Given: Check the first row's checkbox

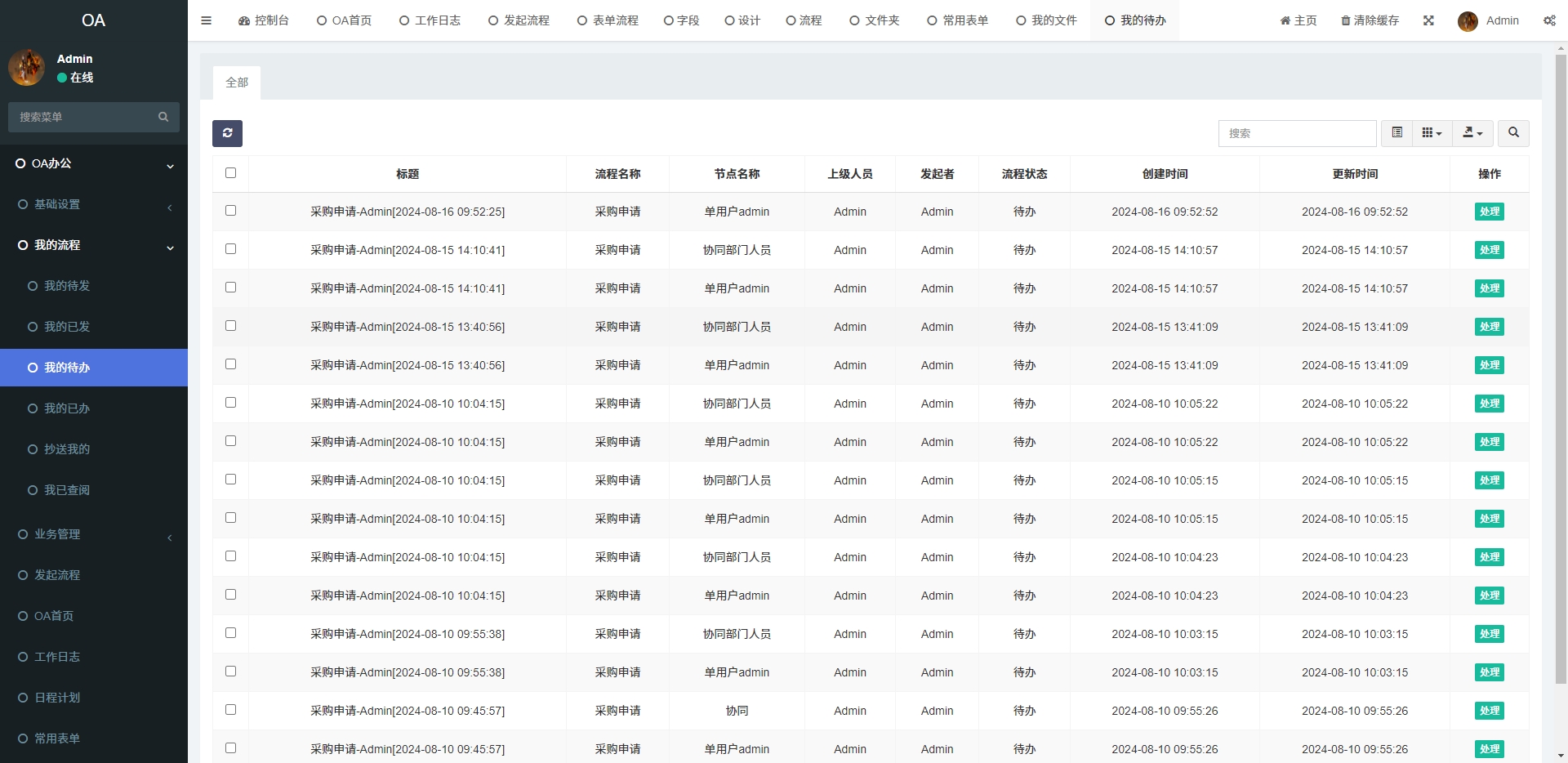Looking at the screenshot, I should [230, 211].
